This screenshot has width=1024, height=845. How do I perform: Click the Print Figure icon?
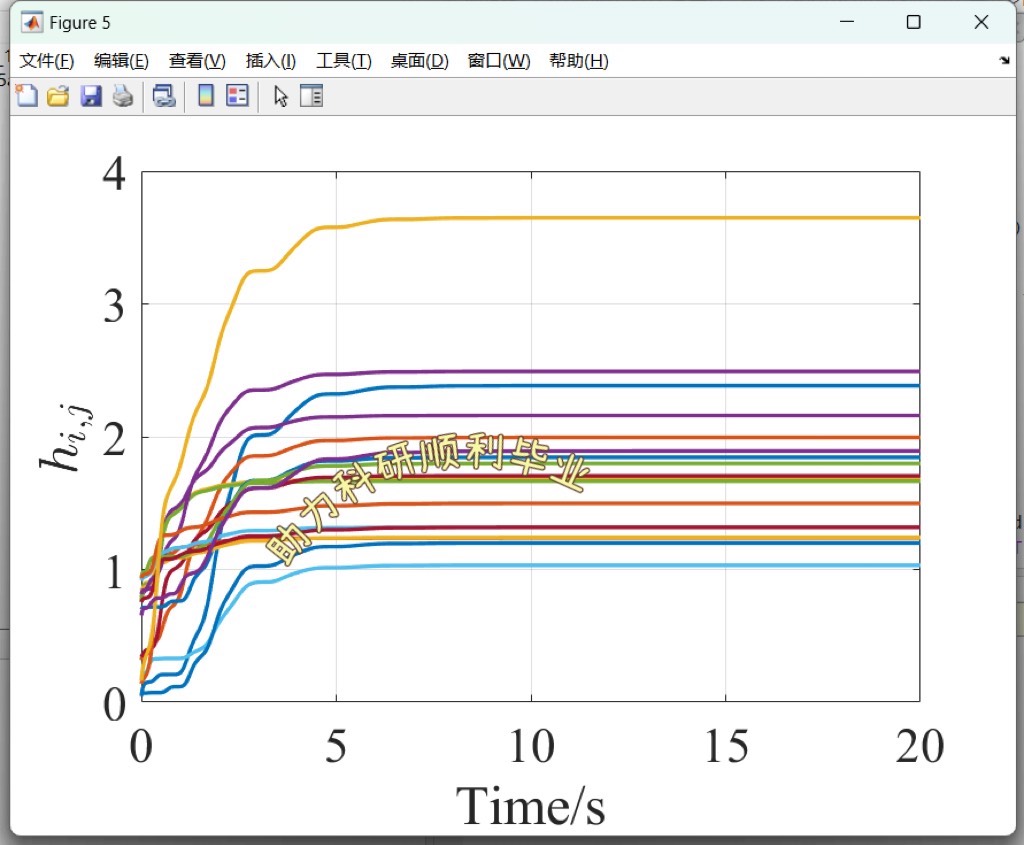click(123, 96)
